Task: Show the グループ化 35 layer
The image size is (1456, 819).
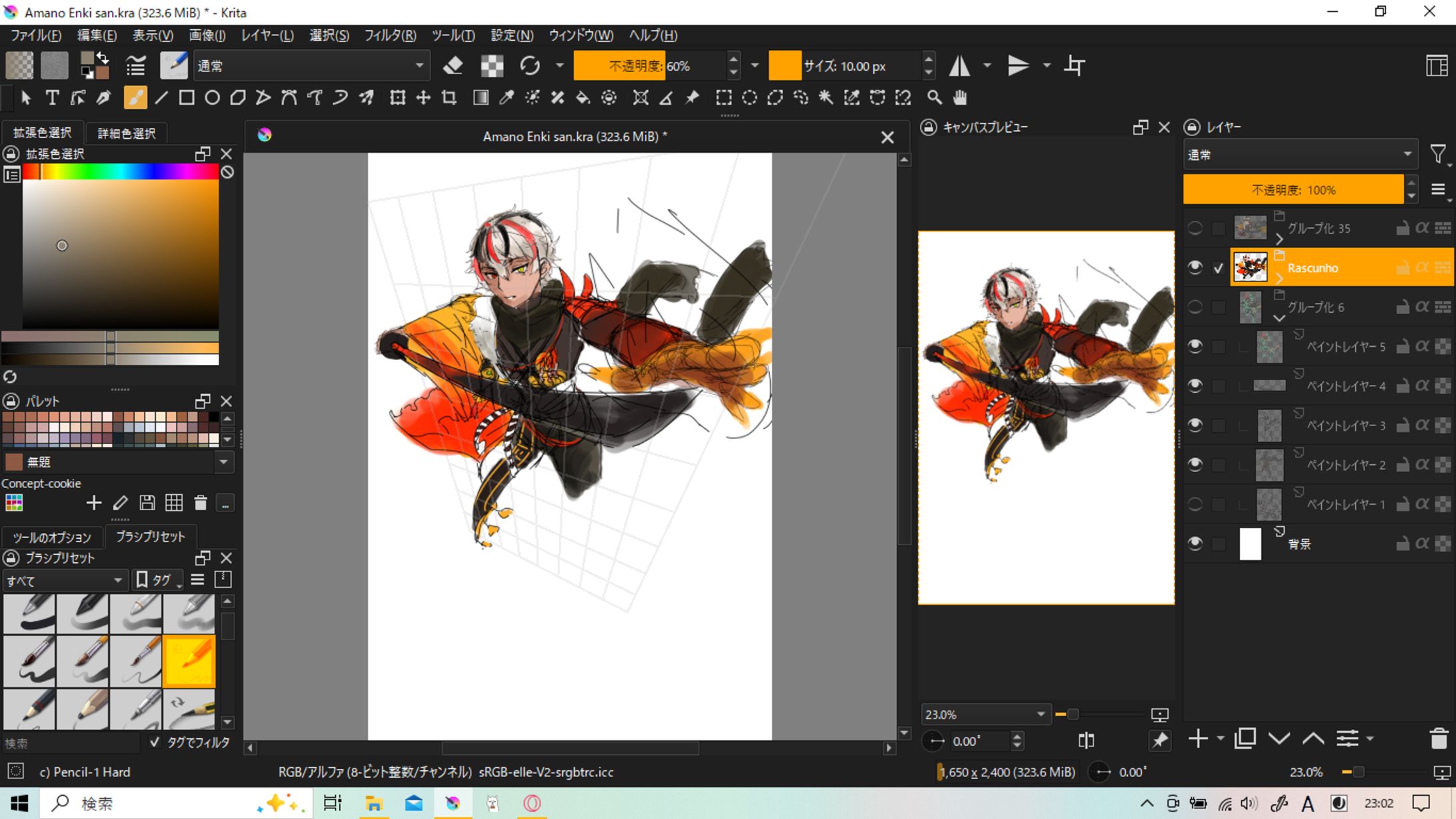Action: point(1195,228)
